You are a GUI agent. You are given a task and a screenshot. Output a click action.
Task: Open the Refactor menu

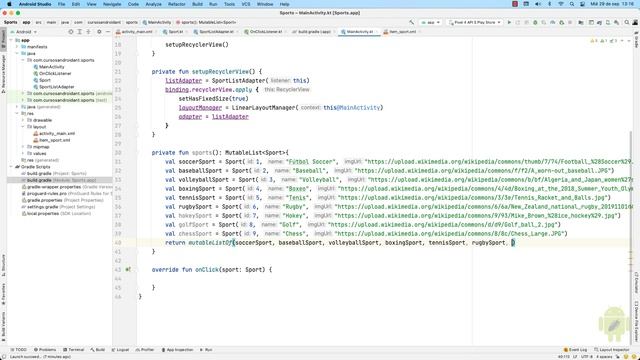pos(177,4)
